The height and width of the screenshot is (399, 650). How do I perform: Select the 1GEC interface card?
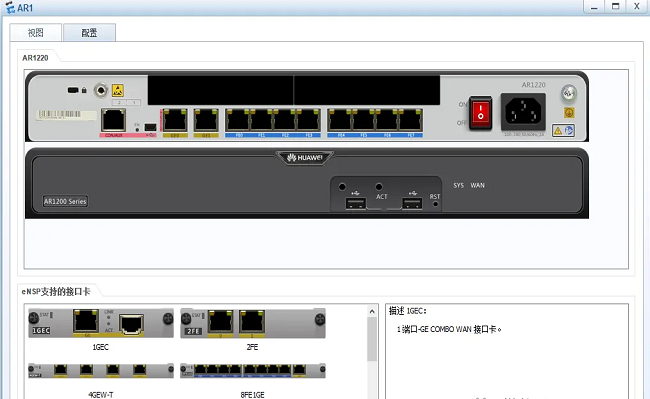pos(101,323)
